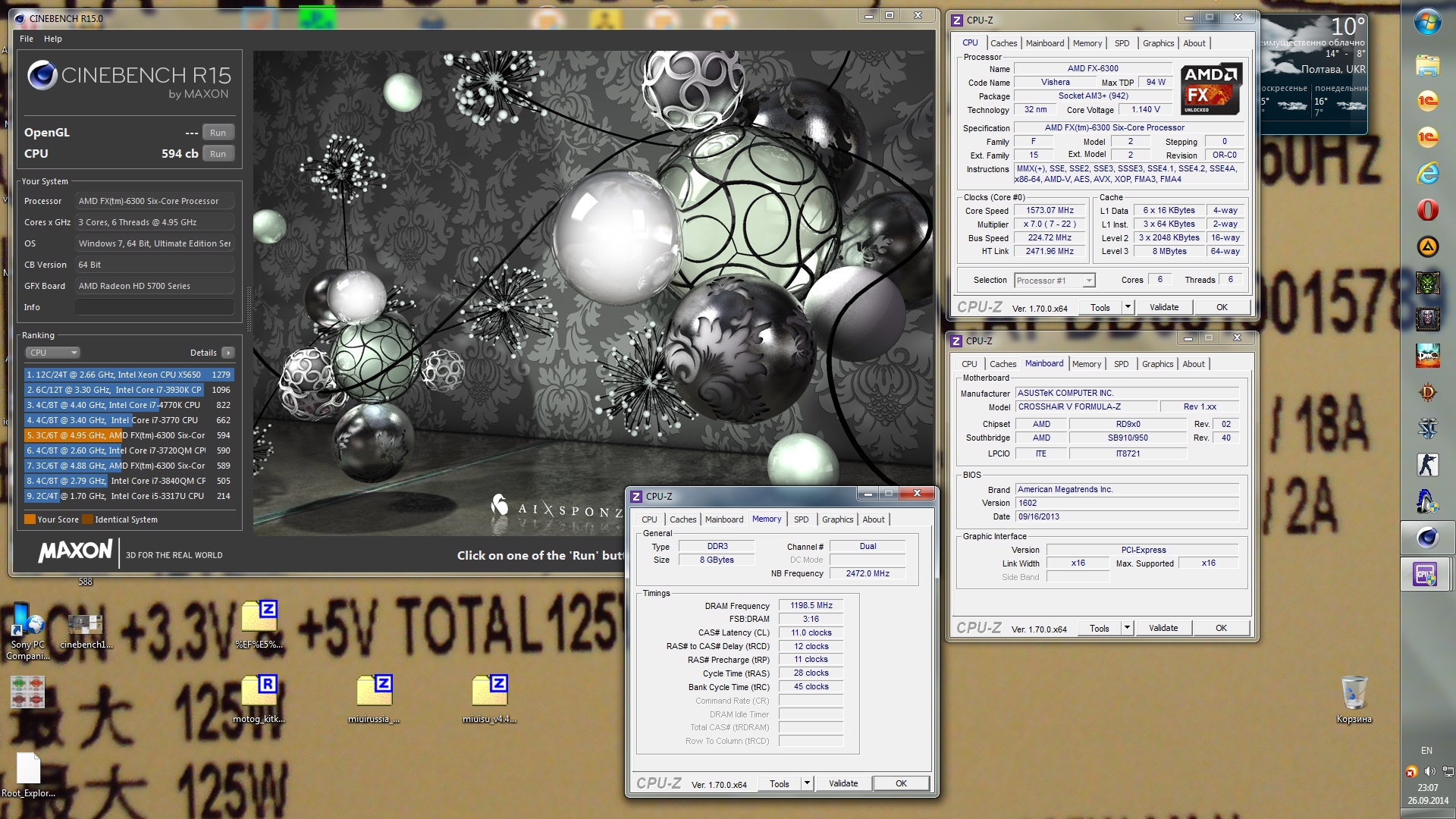
Task: Switch to Caches tab in top CPU-Z window
Action: [x=1003, y=43]
